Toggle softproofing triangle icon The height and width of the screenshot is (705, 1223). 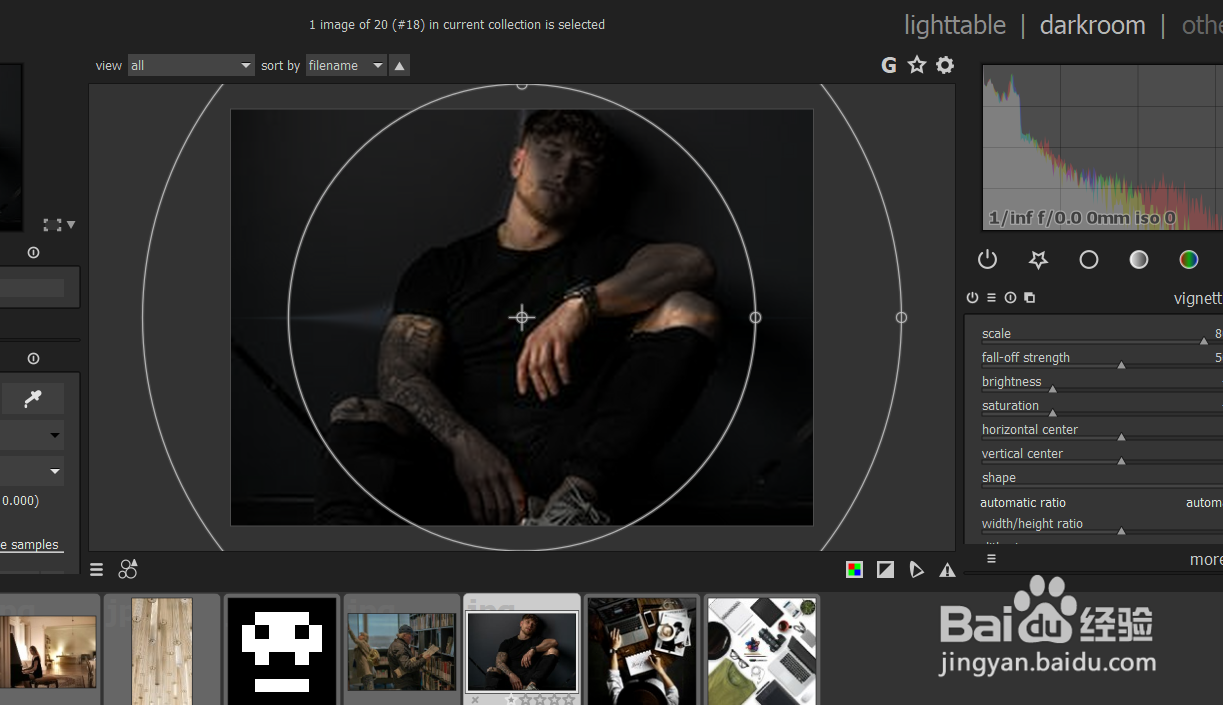tap(916, 570)
